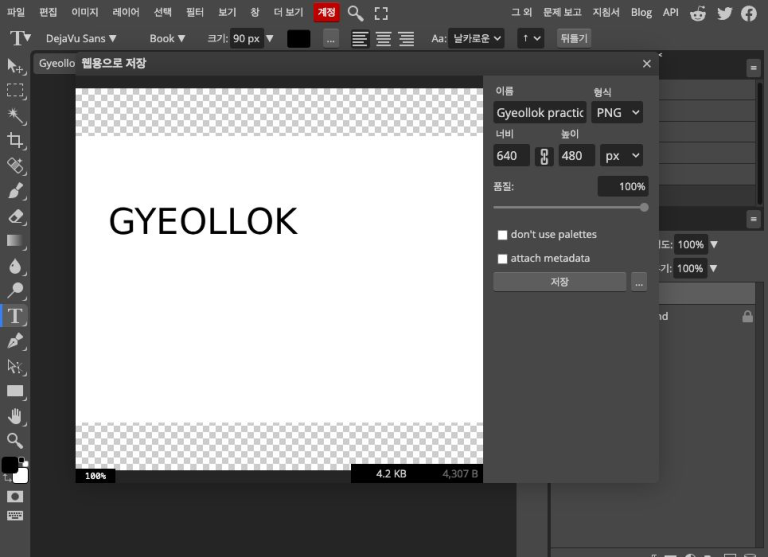Select the Type tool in sidebar

(15, 316)
